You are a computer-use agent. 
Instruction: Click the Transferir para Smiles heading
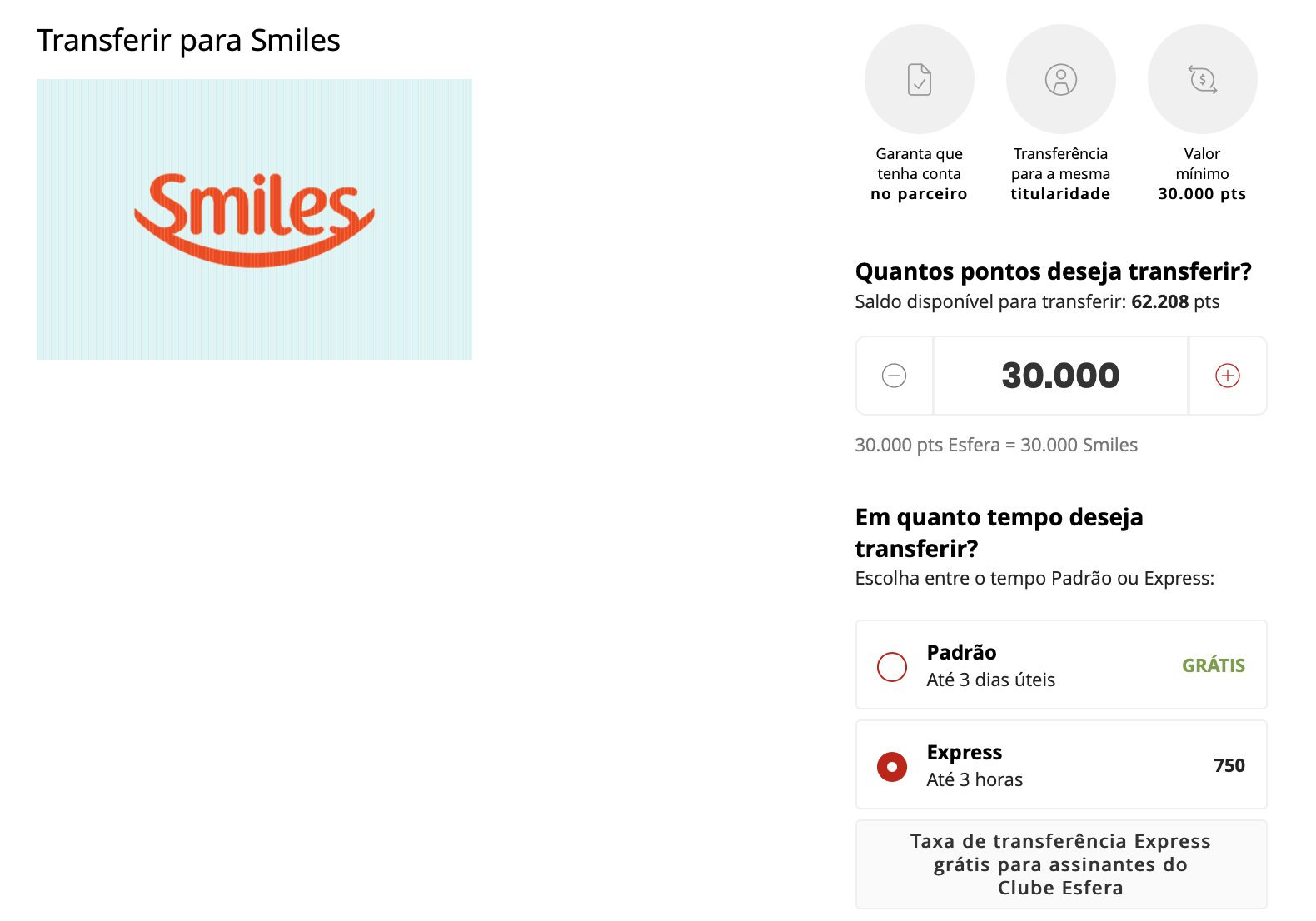coord(188,40)
